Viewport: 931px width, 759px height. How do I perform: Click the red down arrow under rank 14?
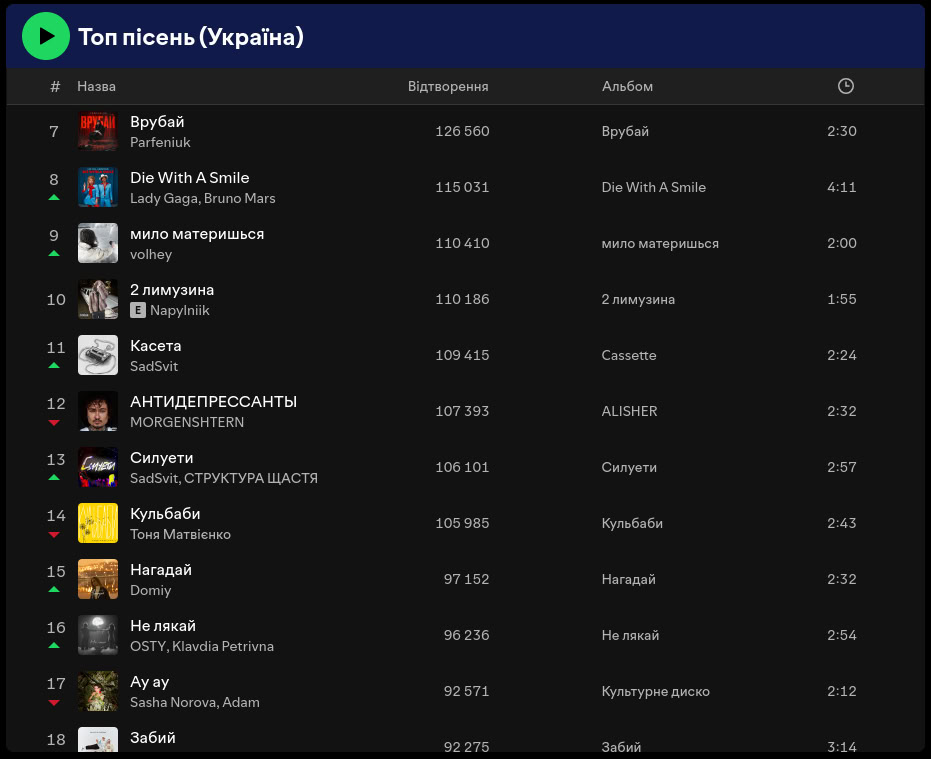tap(54, 535)
